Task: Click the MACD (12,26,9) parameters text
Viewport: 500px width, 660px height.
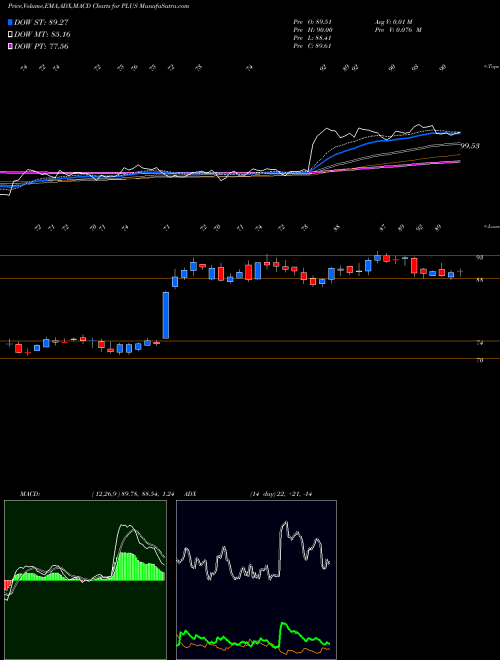Action: click(133, 494)
